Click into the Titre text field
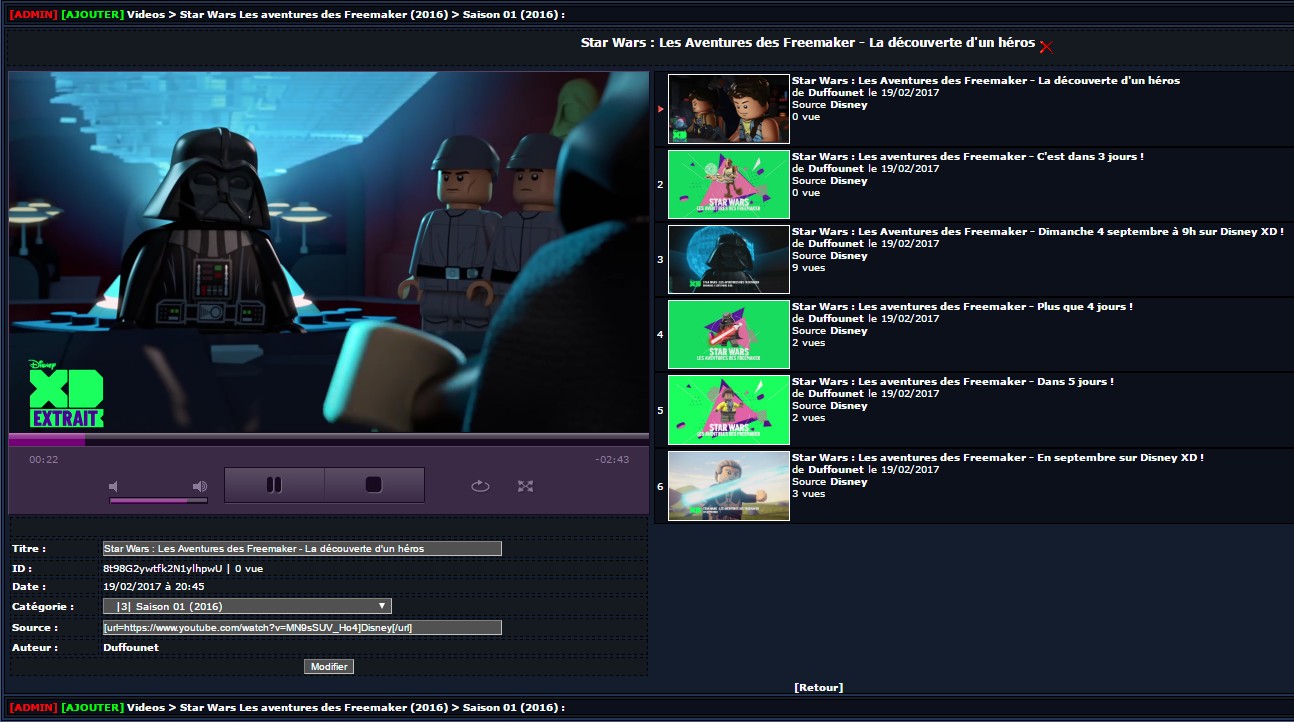1294x722 pixels. click(x=302, y=548)
